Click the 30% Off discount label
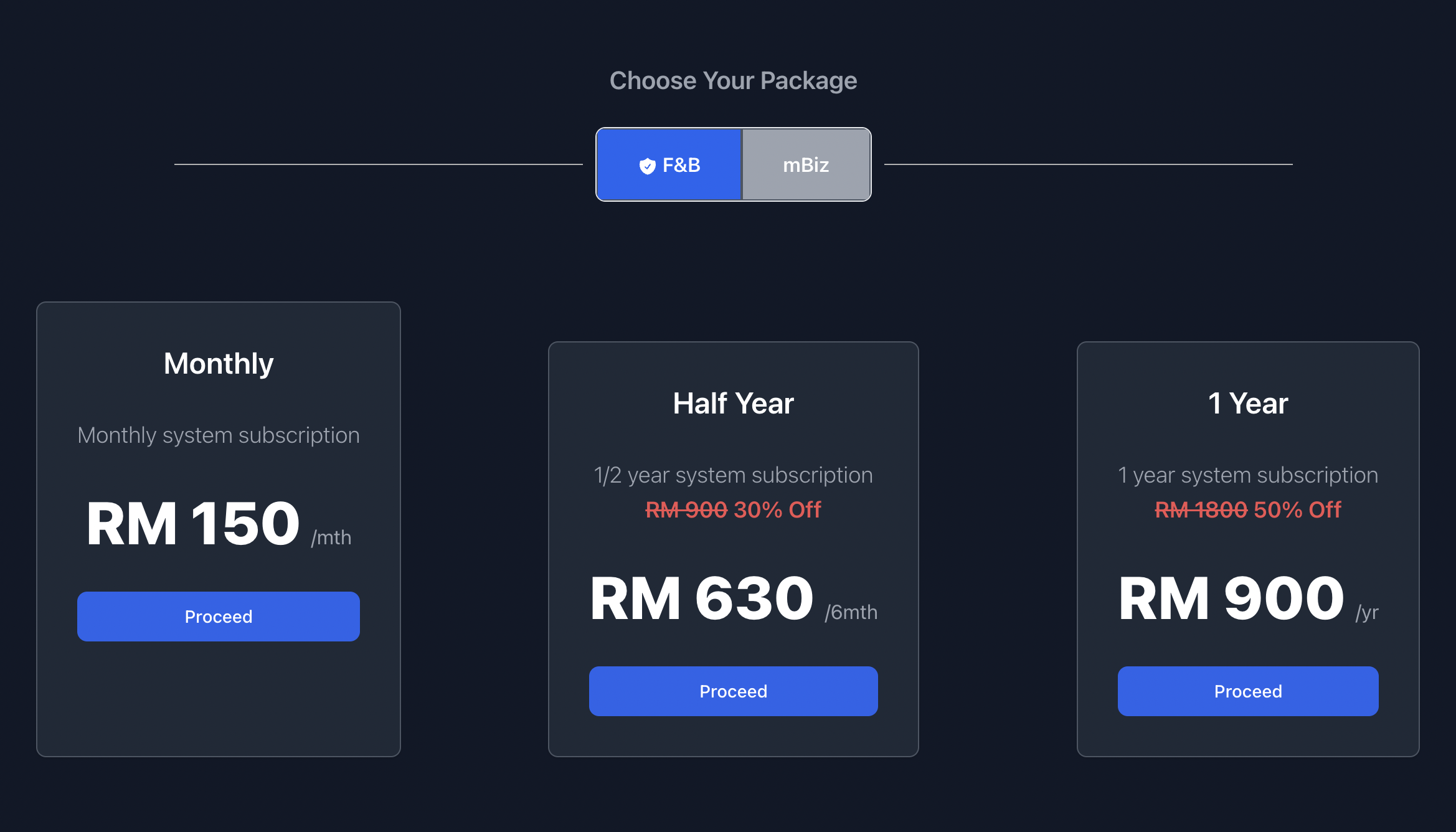The image size is (1456, 832). click(x=778, y=510)
